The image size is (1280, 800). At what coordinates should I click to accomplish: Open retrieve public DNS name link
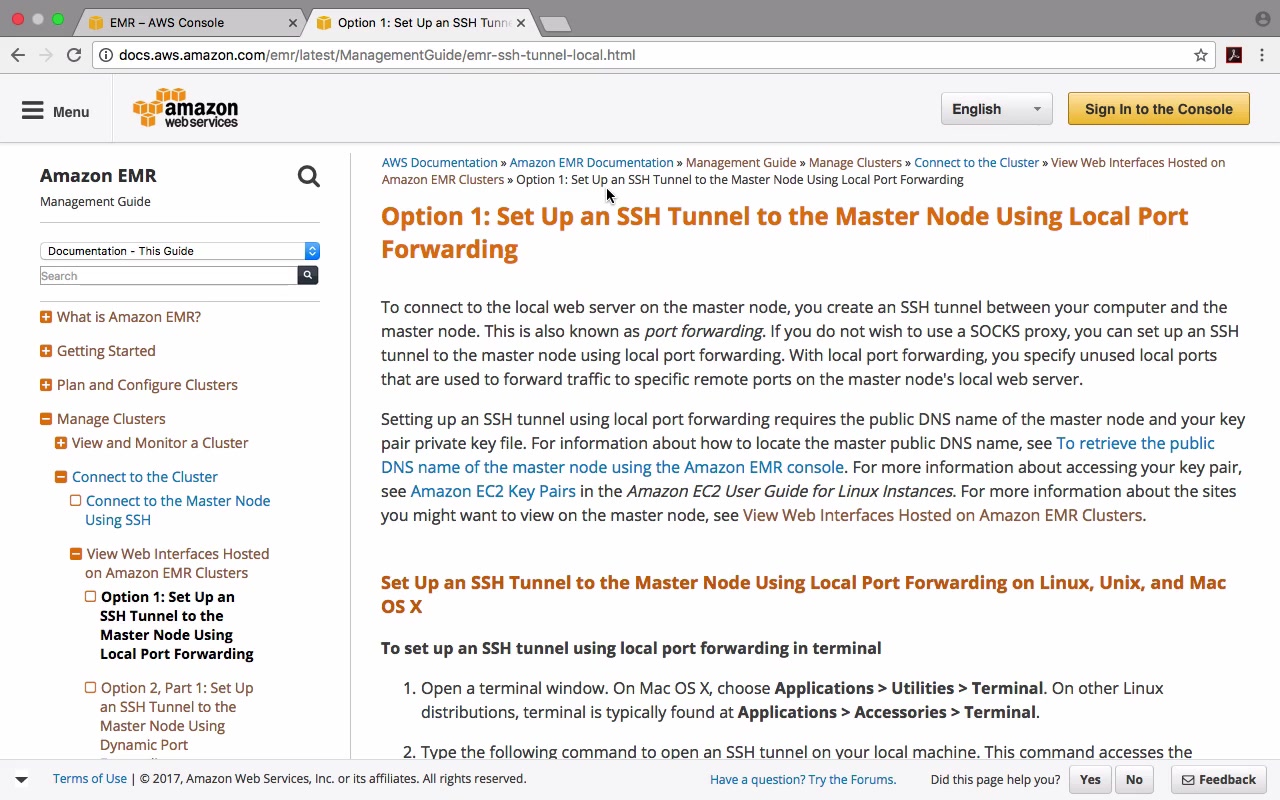tap(798, 455)
